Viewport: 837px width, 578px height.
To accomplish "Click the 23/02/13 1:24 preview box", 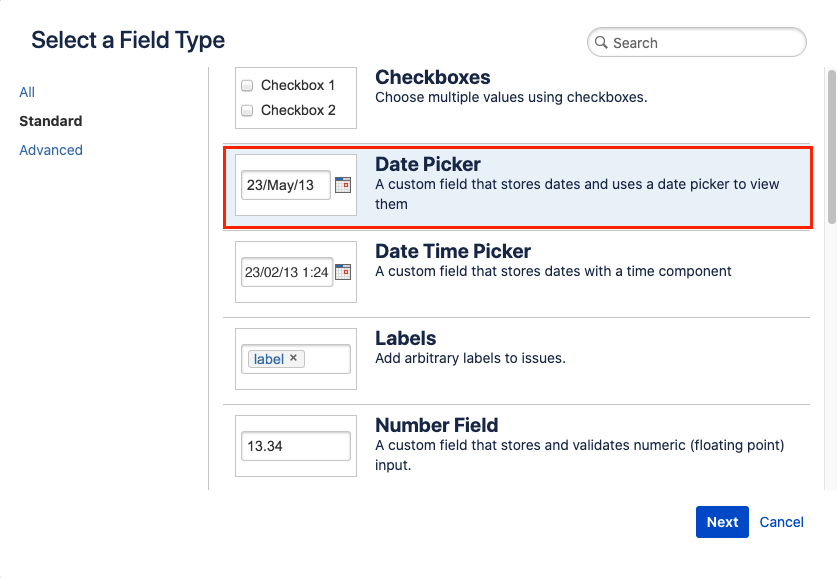I will (x=287, y=272).
